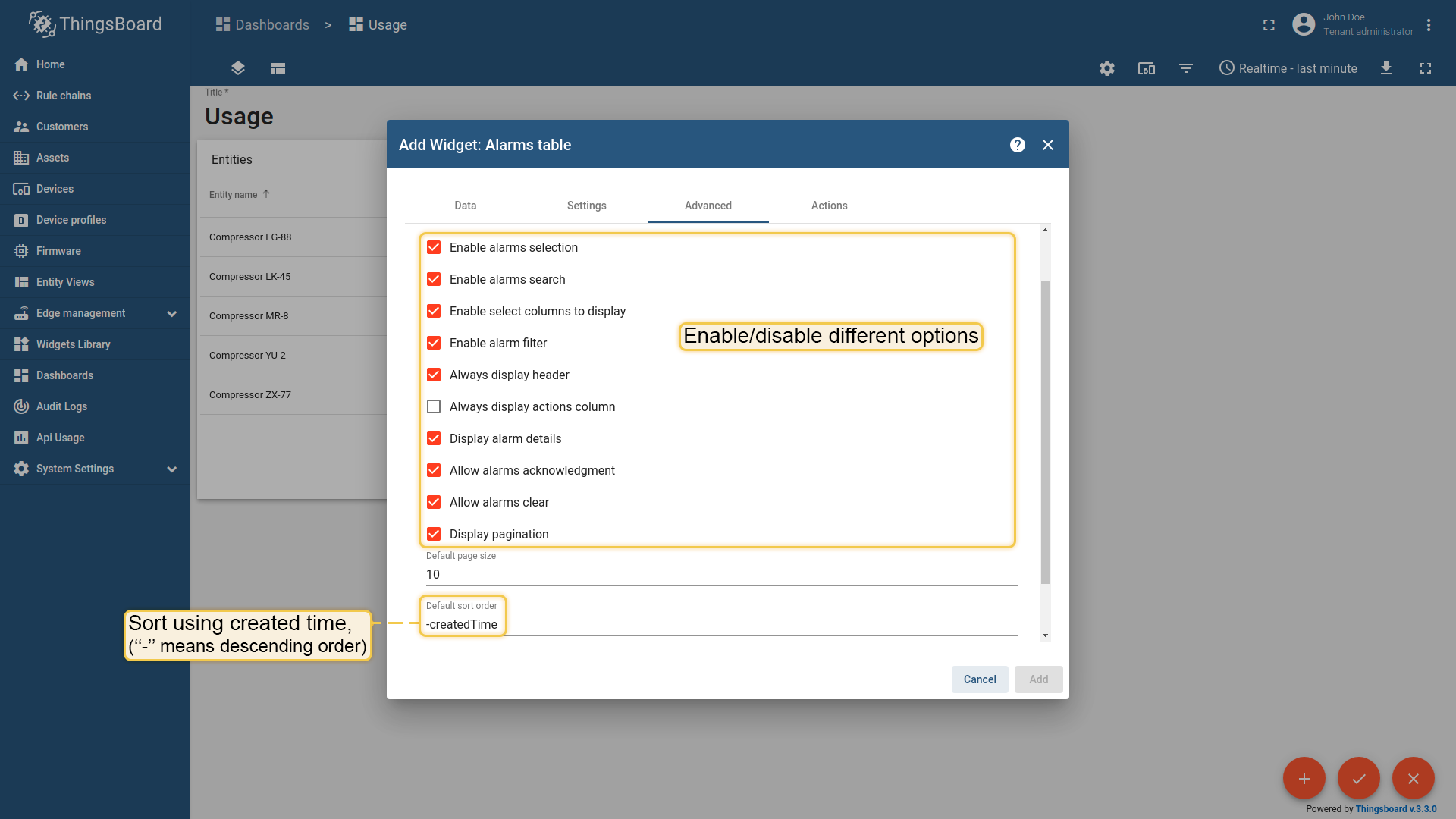This screenshot has width=1456, height=819.
Task: Open entity aliases icon
Action: pyautogui.click(x=1147, y=68)
